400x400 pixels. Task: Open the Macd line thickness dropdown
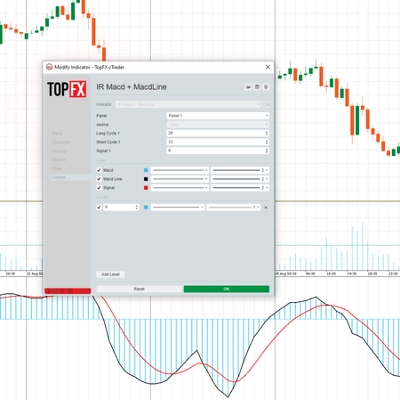(240, 170)
